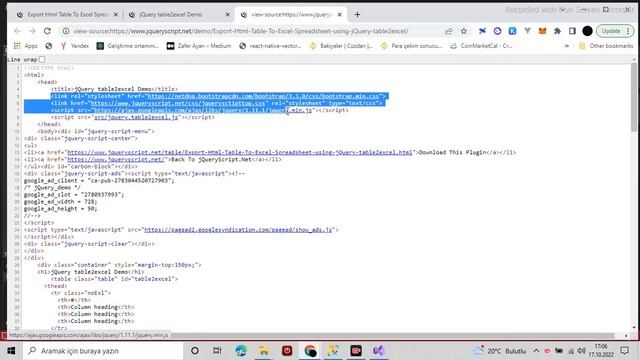Launch Microsoft Edge from the taskbar

(241, 351)
